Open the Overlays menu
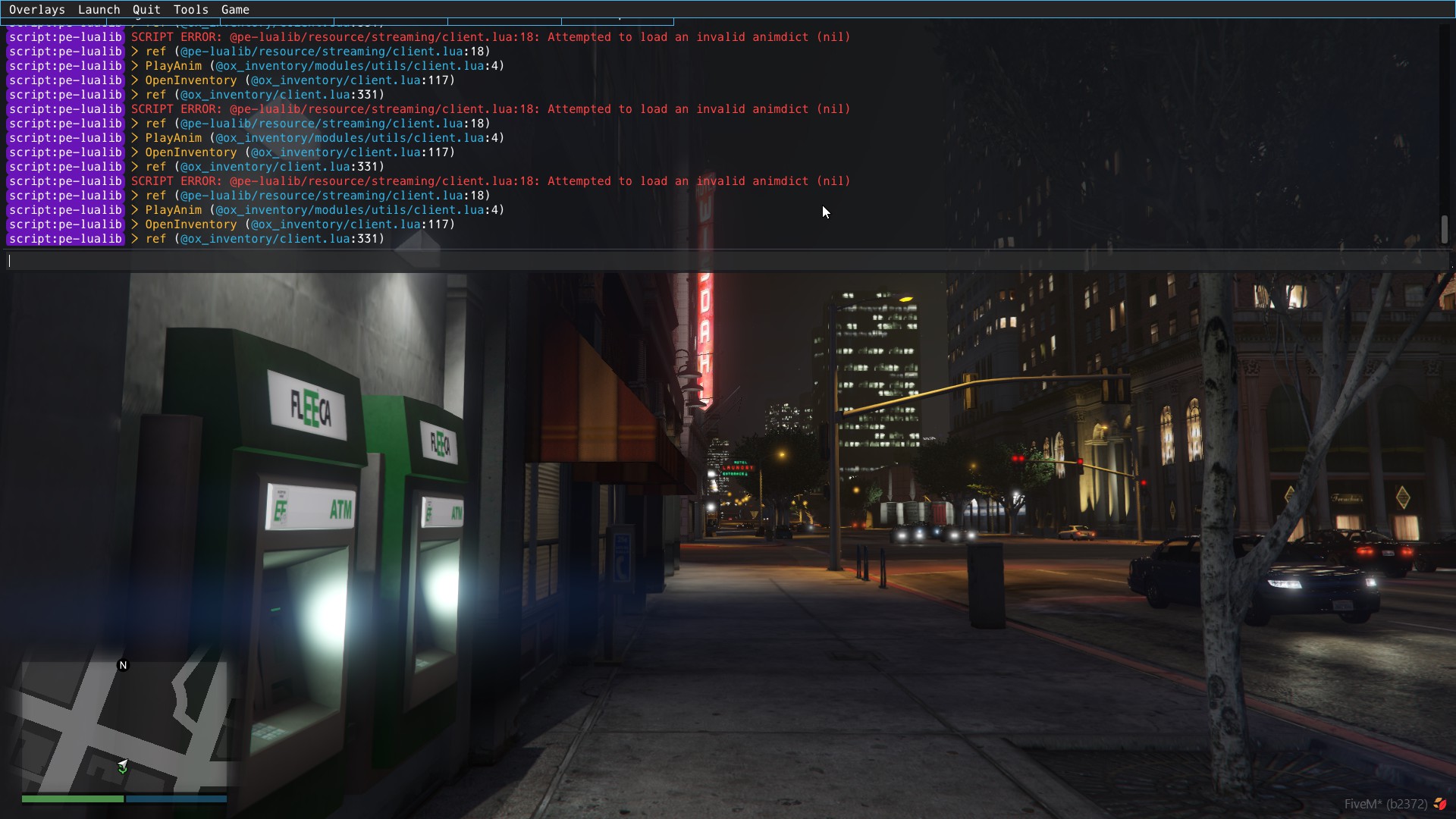 36,9
